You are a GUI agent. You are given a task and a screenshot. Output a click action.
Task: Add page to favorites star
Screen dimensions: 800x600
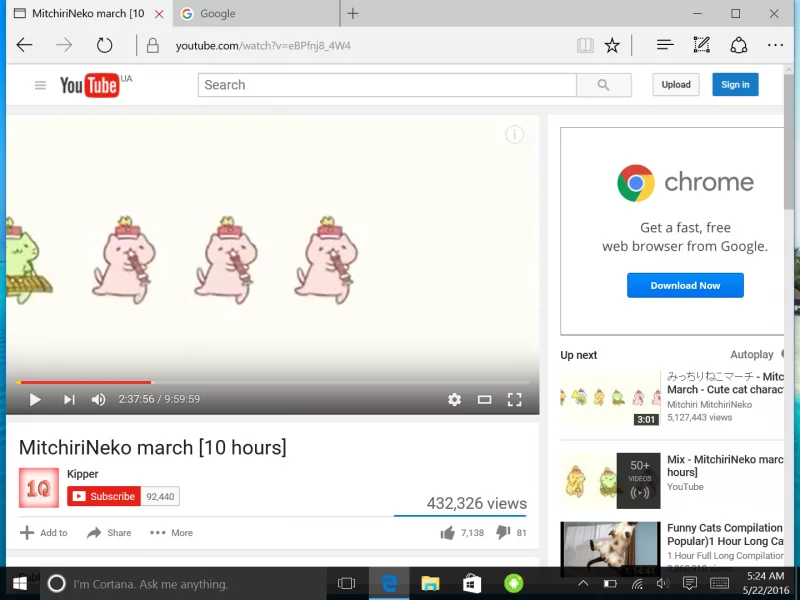click(x=612, y=45)
